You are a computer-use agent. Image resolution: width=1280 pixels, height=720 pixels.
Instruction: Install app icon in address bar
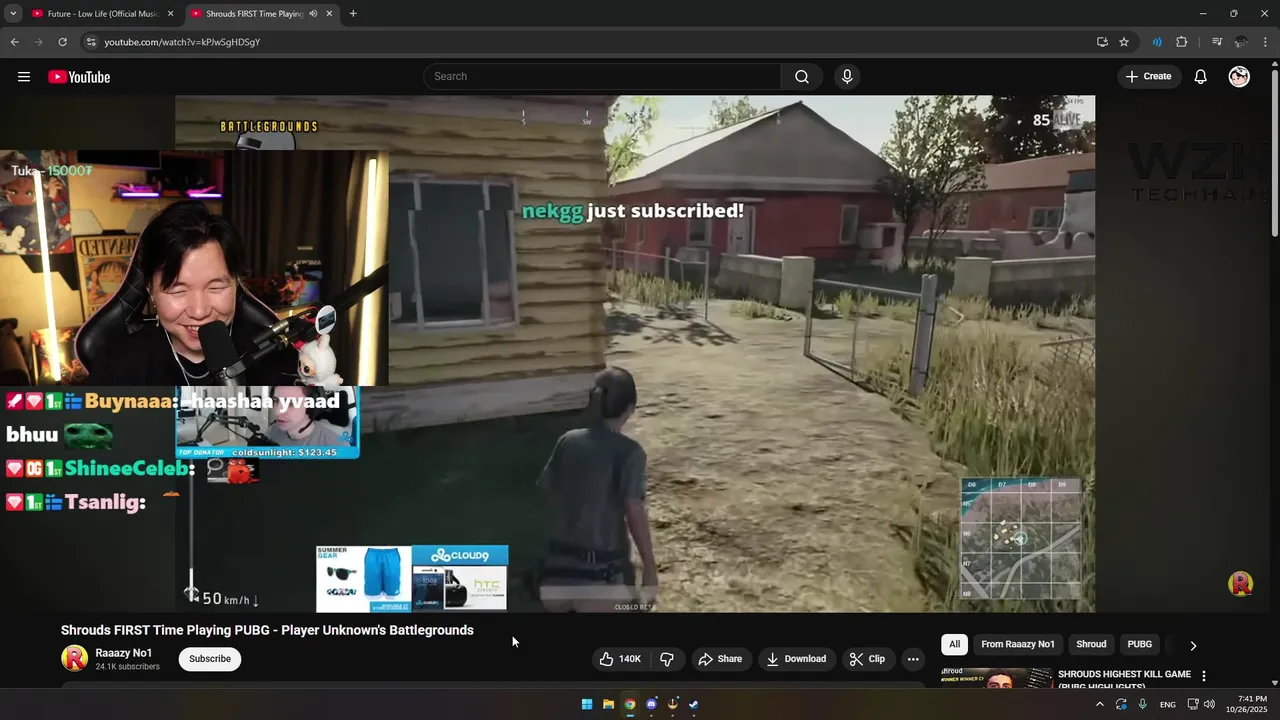click(1102, 42)
